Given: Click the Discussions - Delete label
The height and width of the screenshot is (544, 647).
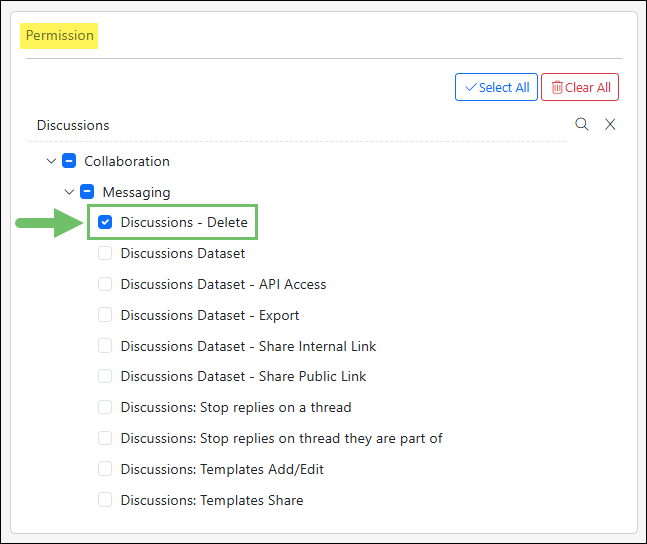Looking at the screenshot, I should tap(184, 222).
